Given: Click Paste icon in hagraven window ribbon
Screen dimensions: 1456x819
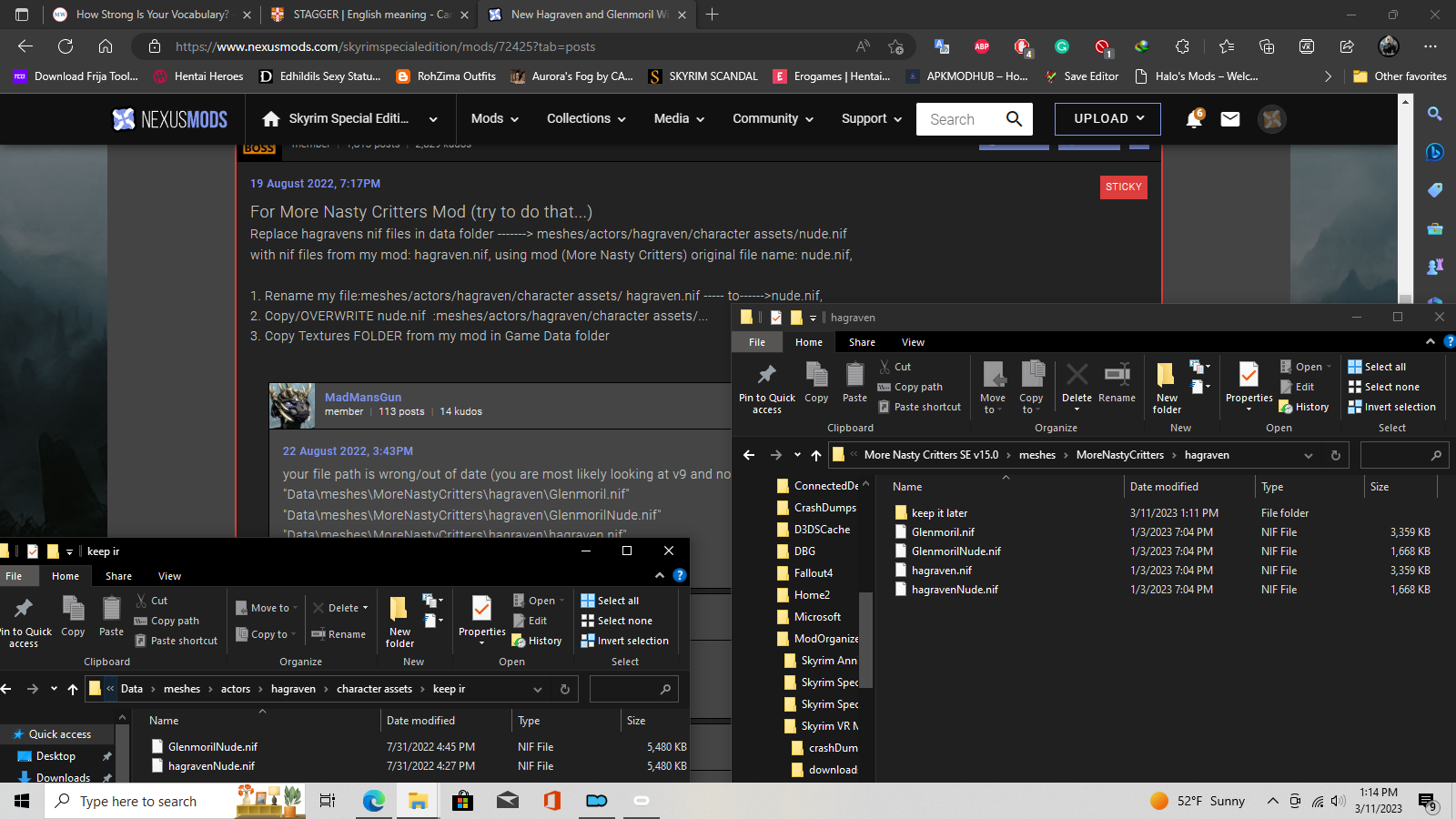Looking at the screenshot, I should point(854,384).
